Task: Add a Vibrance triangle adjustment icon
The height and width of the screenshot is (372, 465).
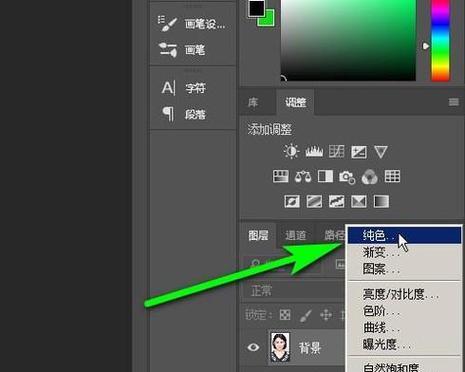Action: tap(380, 152)
